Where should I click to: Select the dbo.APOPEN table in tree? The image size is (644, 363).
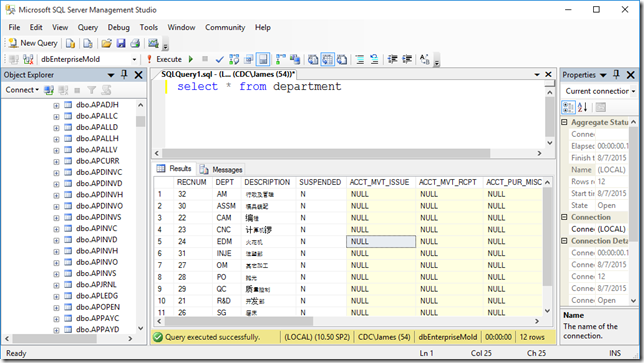98,307
